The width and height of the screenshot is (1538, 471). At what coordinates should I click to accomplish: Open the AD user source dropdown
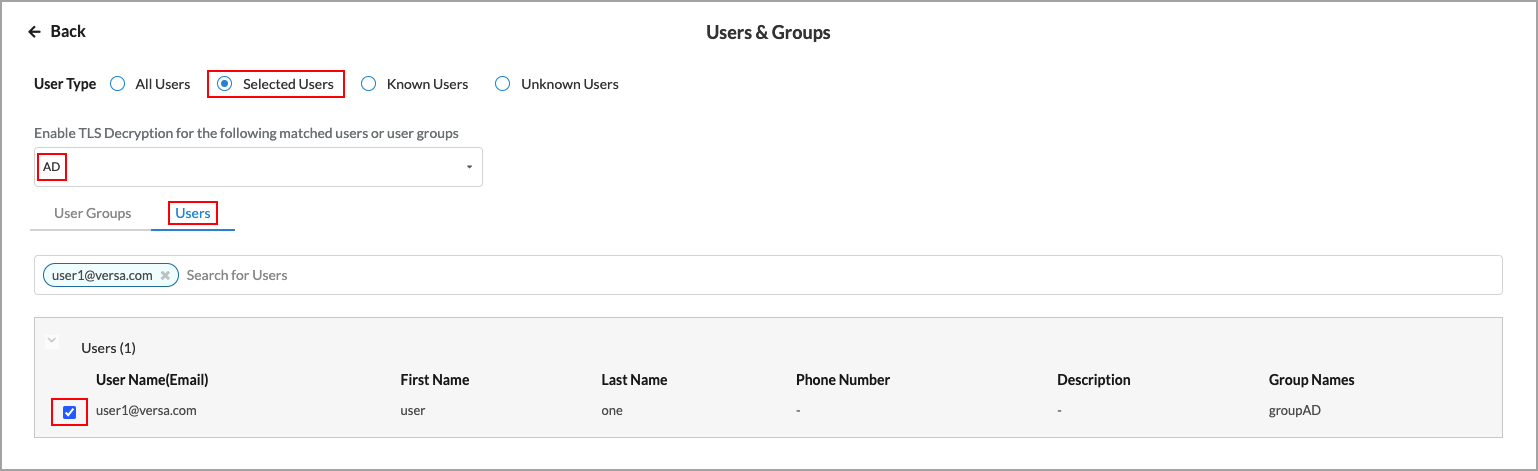coord(468,167)
